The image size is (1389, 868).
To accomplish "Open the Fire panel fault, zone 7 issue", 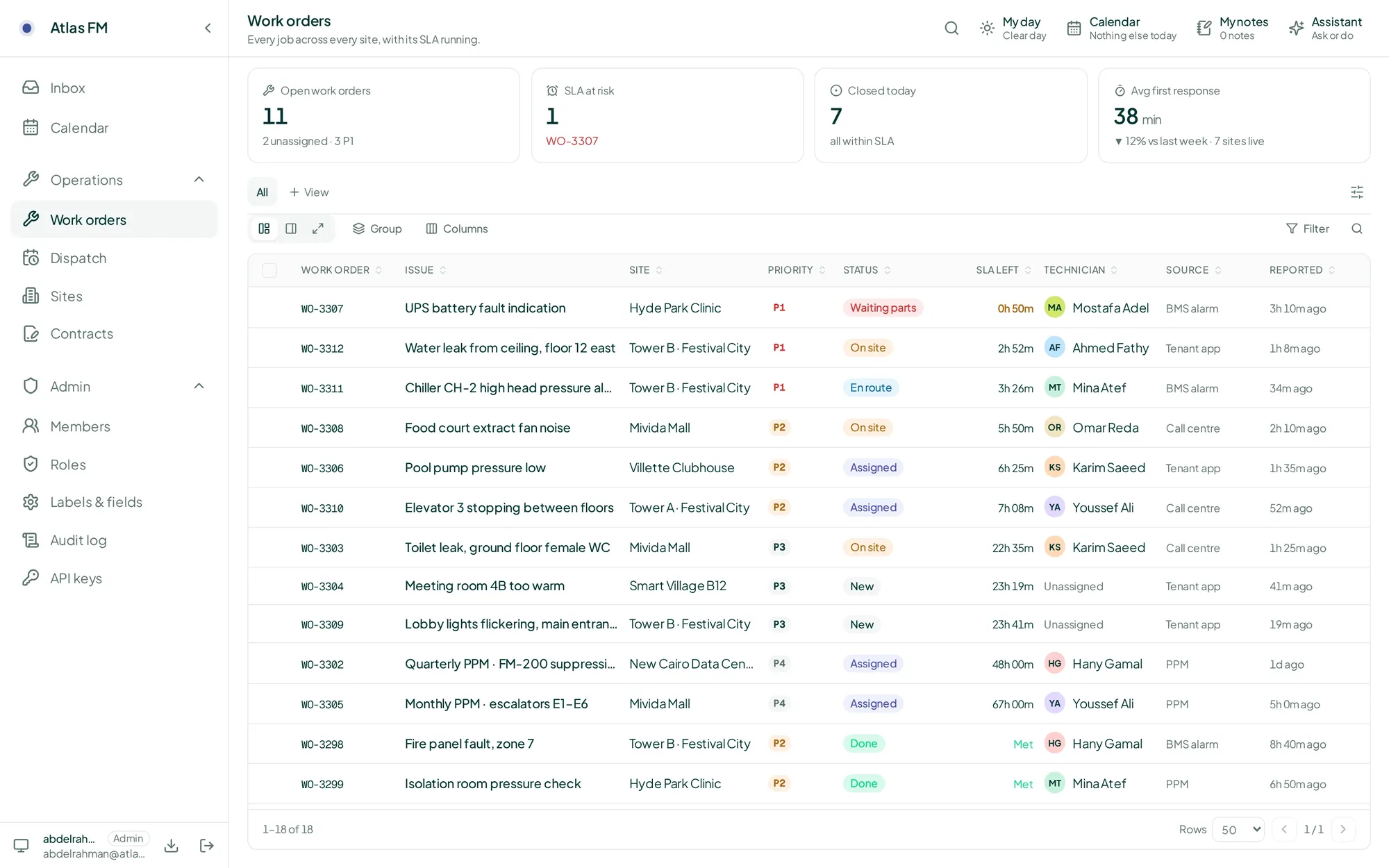I will 469,744.
